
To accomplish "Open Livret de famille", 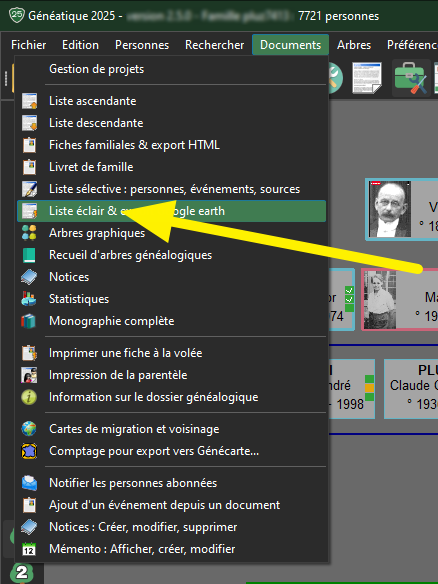I will click(x=91, y=167).
